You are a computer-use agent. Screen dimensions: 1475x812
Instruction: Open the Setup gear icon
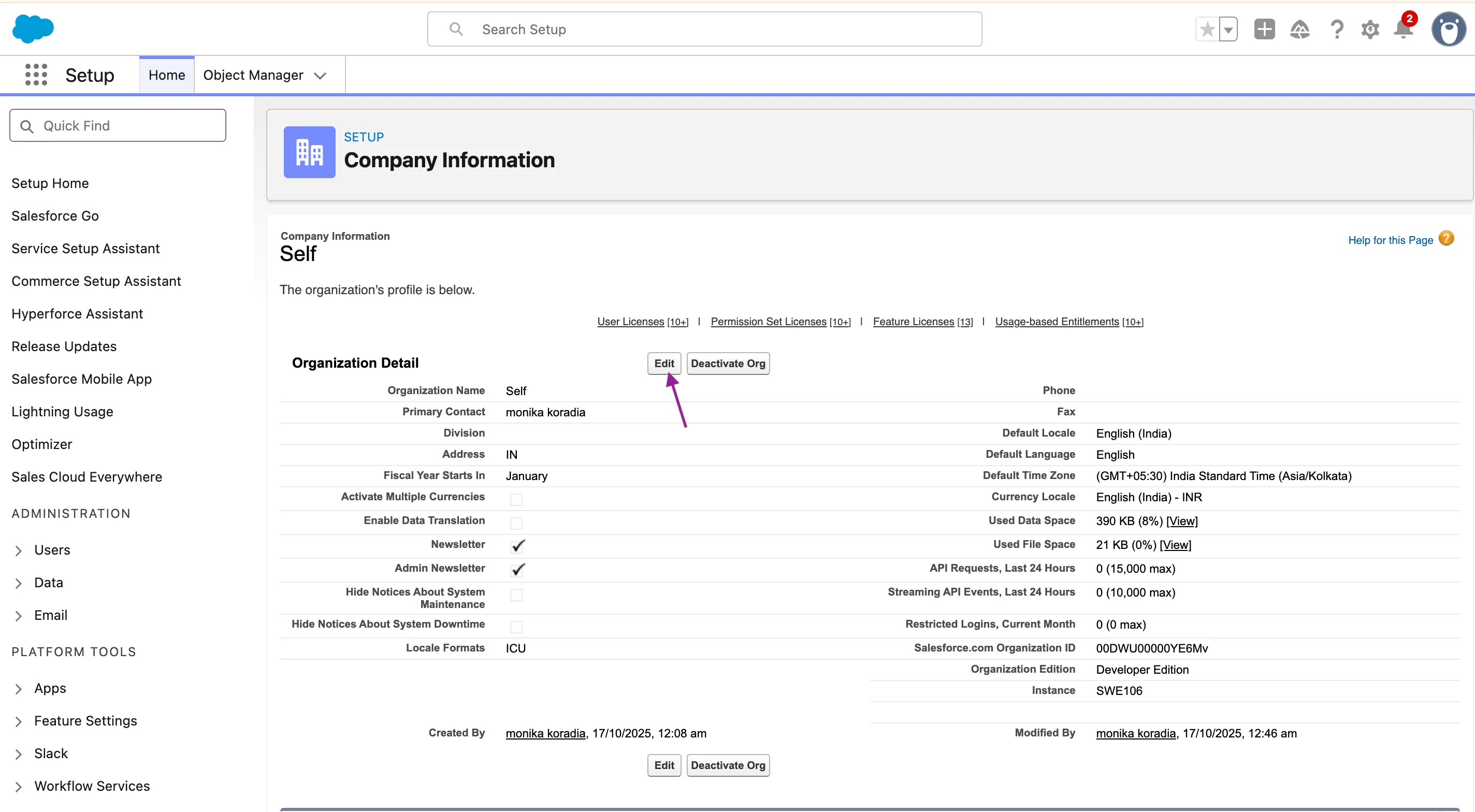coord(1370,29)
